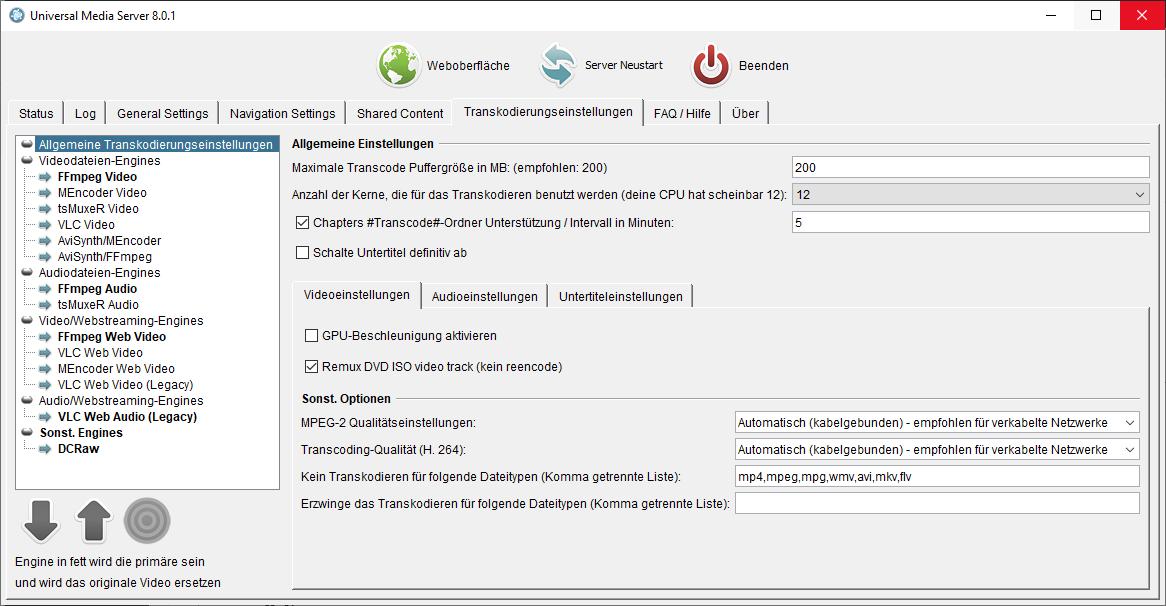1166x606 pixels.
Task: Click the arrow icon beside VLC Web Video (Legacy)
Action: [45, 385]
